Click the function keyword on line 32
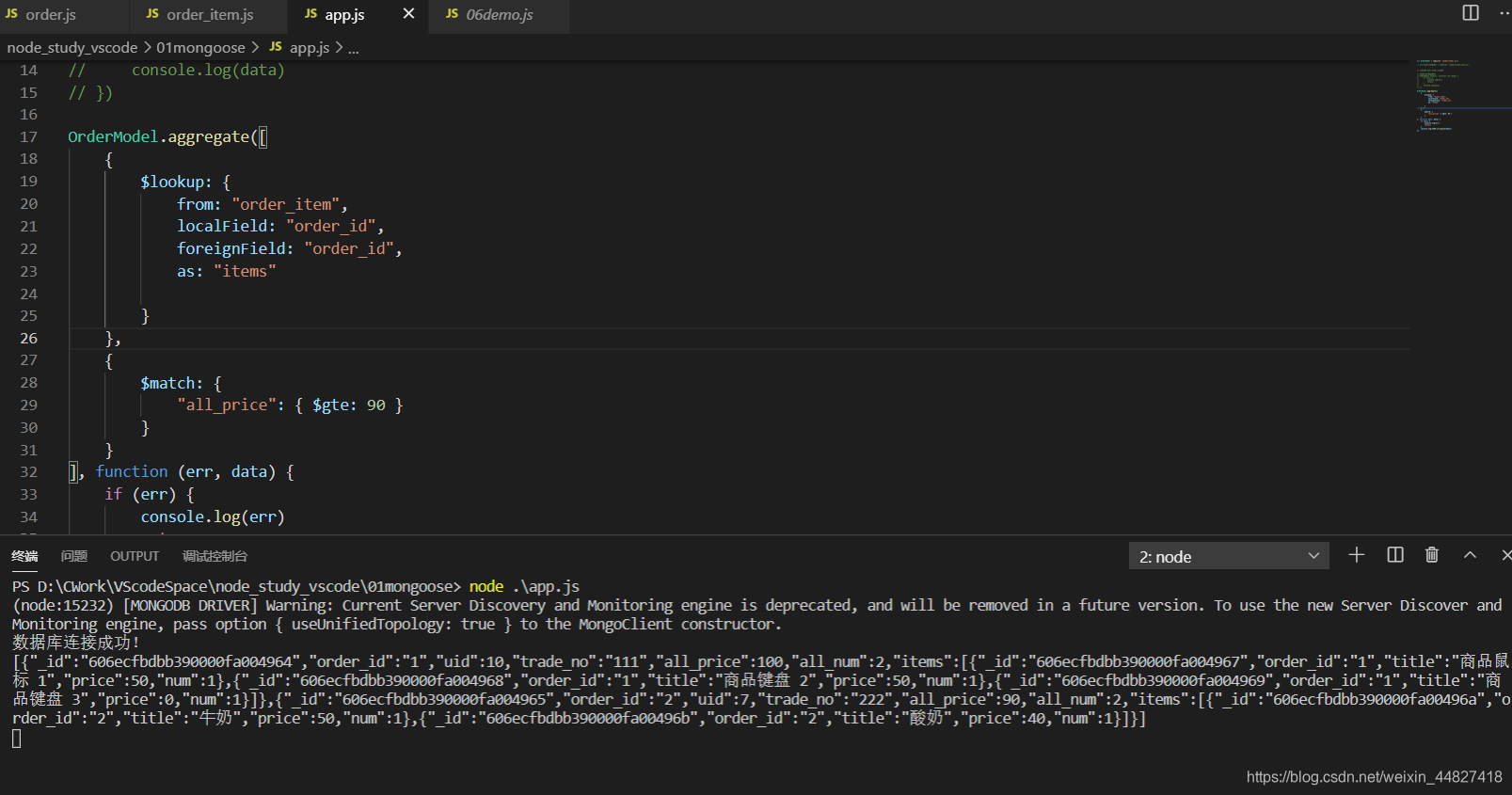Screen dimensions: 1512x795 [132, 472]
